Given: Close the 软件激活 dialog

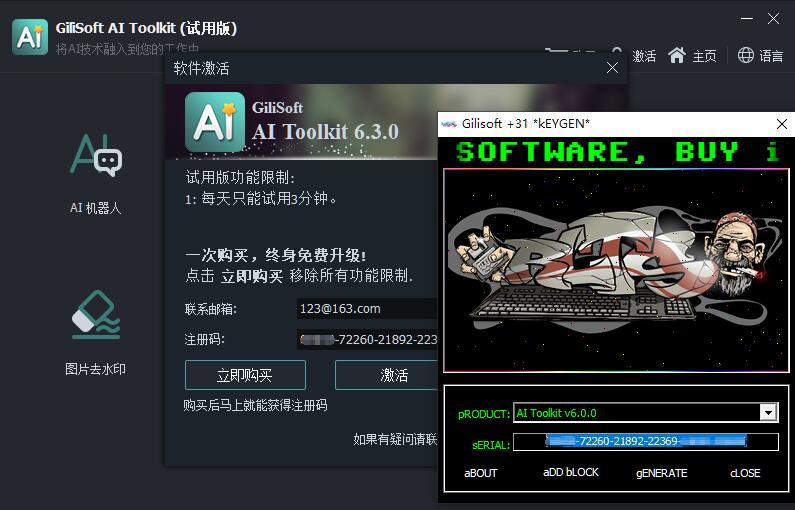Looking at the screenshot, I should [x=612, y=67].
